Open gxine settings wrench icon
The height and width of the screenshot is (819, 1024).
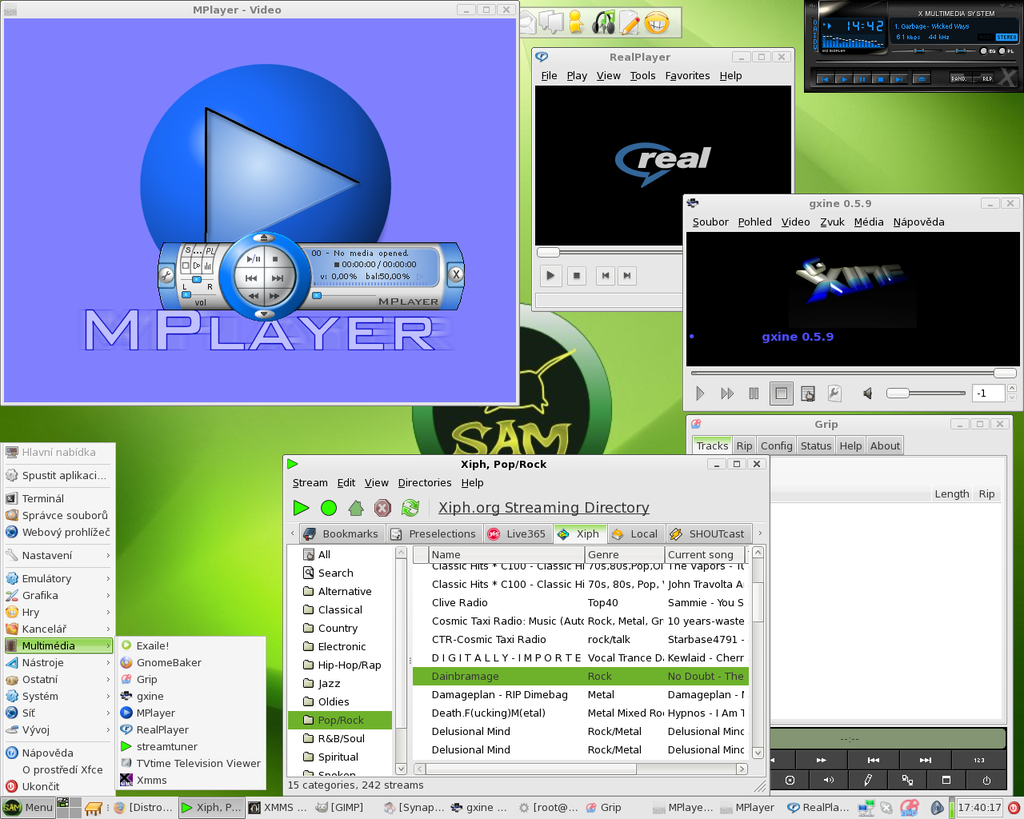coord(834,394)
